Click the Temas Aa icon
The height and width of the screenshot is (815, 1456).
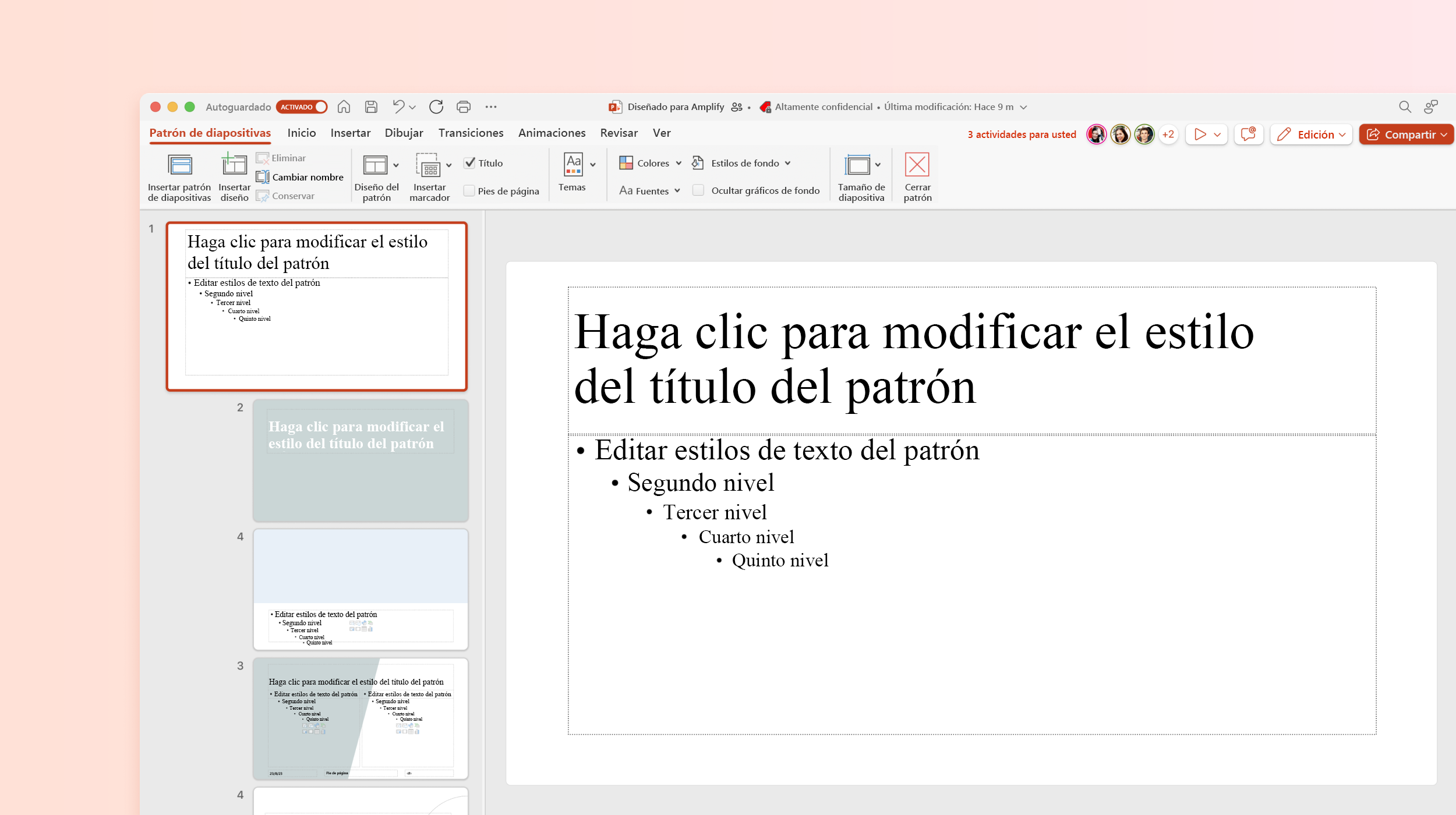coord(573,164)
